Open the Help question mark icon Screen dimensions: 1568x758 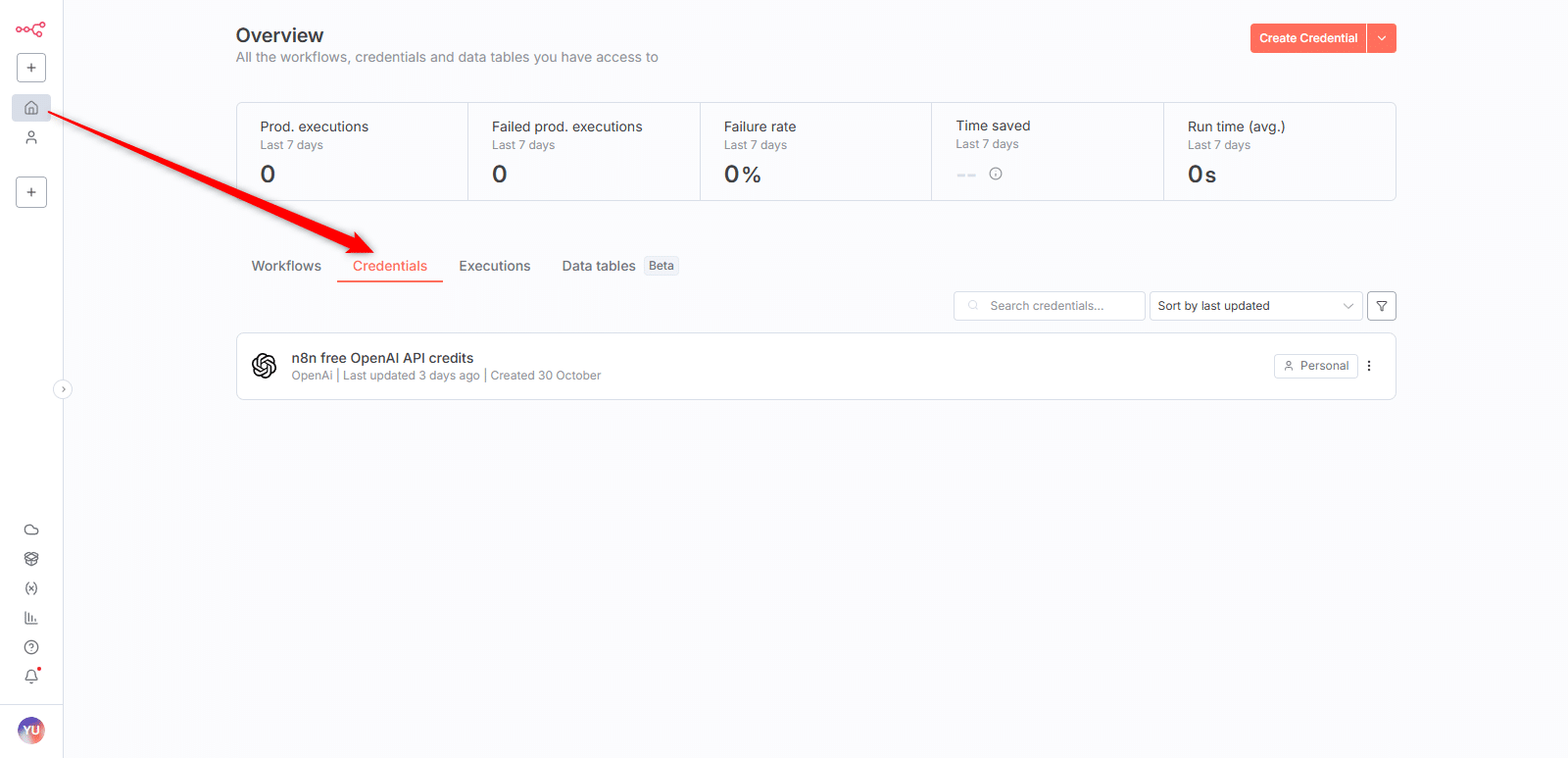(x=31, y=647)
